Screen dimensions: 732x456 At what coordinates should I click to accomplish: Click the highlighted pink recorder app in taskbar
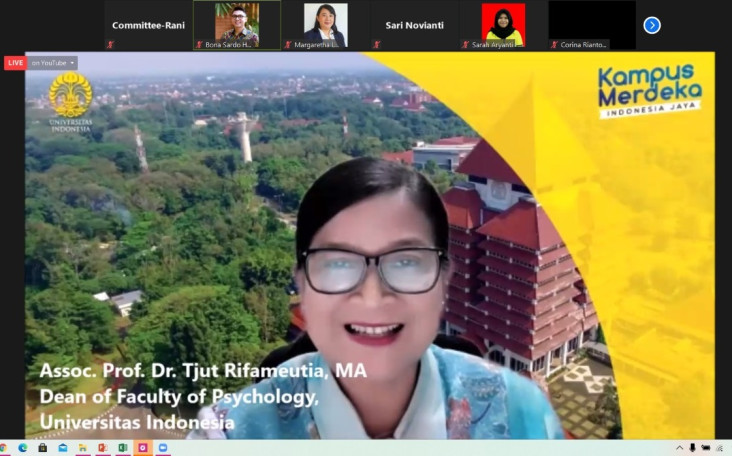[143, 448]
